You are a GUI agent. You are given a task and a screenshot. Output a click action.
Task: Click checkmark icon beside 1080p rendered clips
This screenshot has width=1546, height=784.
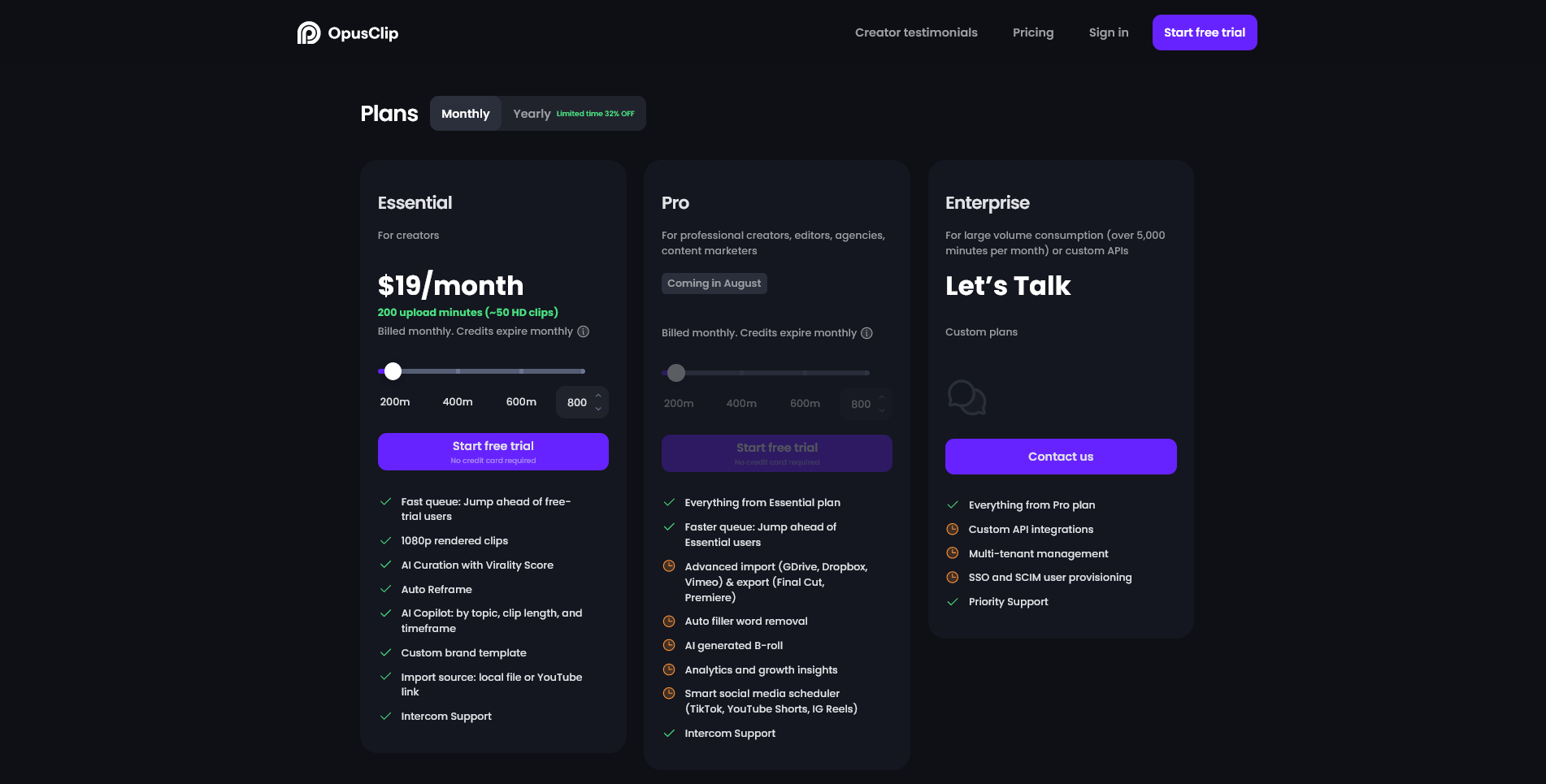pyautogui.click(x=386, y=541)
